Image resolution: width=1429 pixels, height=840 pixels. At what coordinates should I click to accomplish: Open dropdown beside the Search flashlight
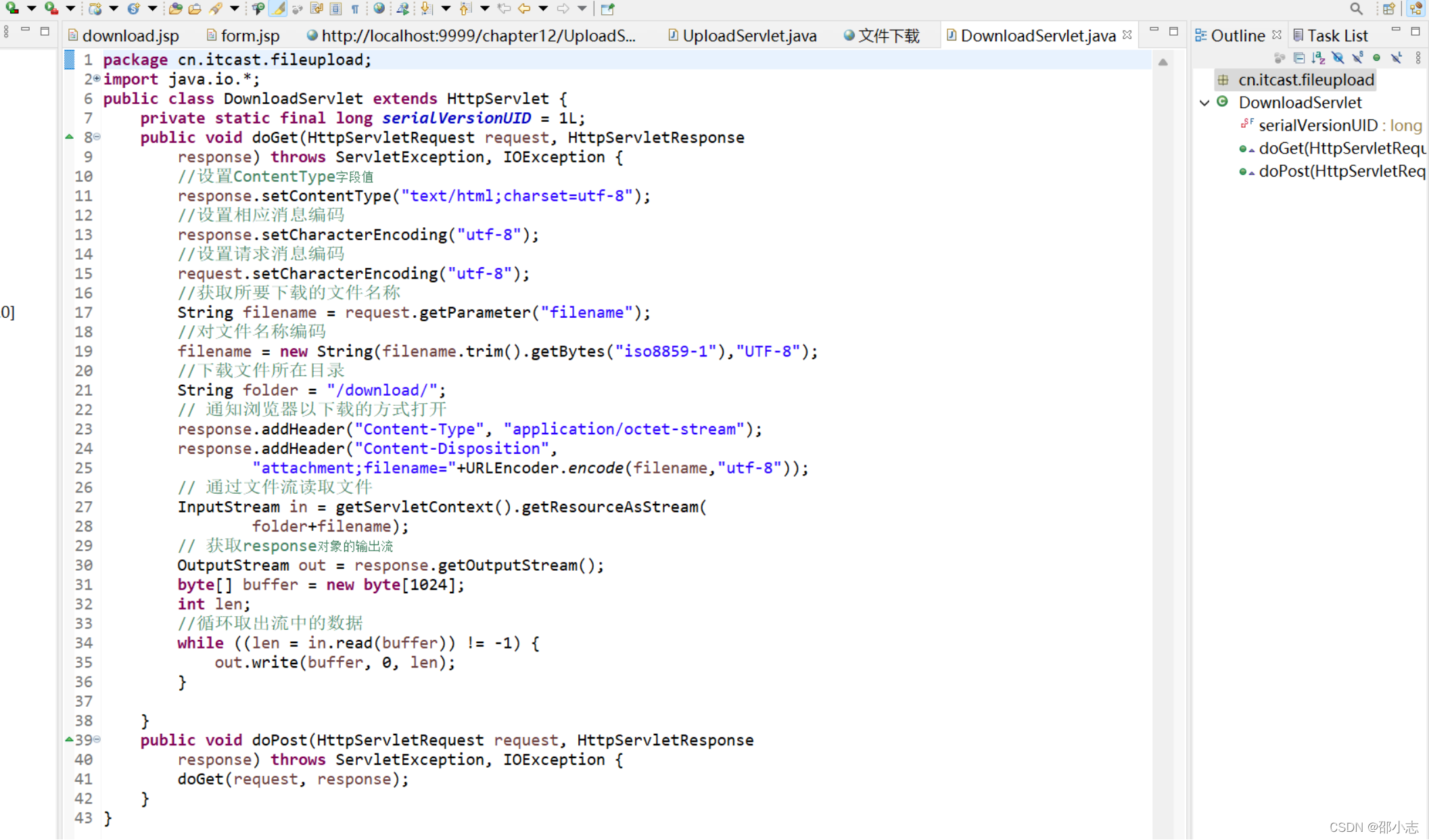tap(234, 9)
